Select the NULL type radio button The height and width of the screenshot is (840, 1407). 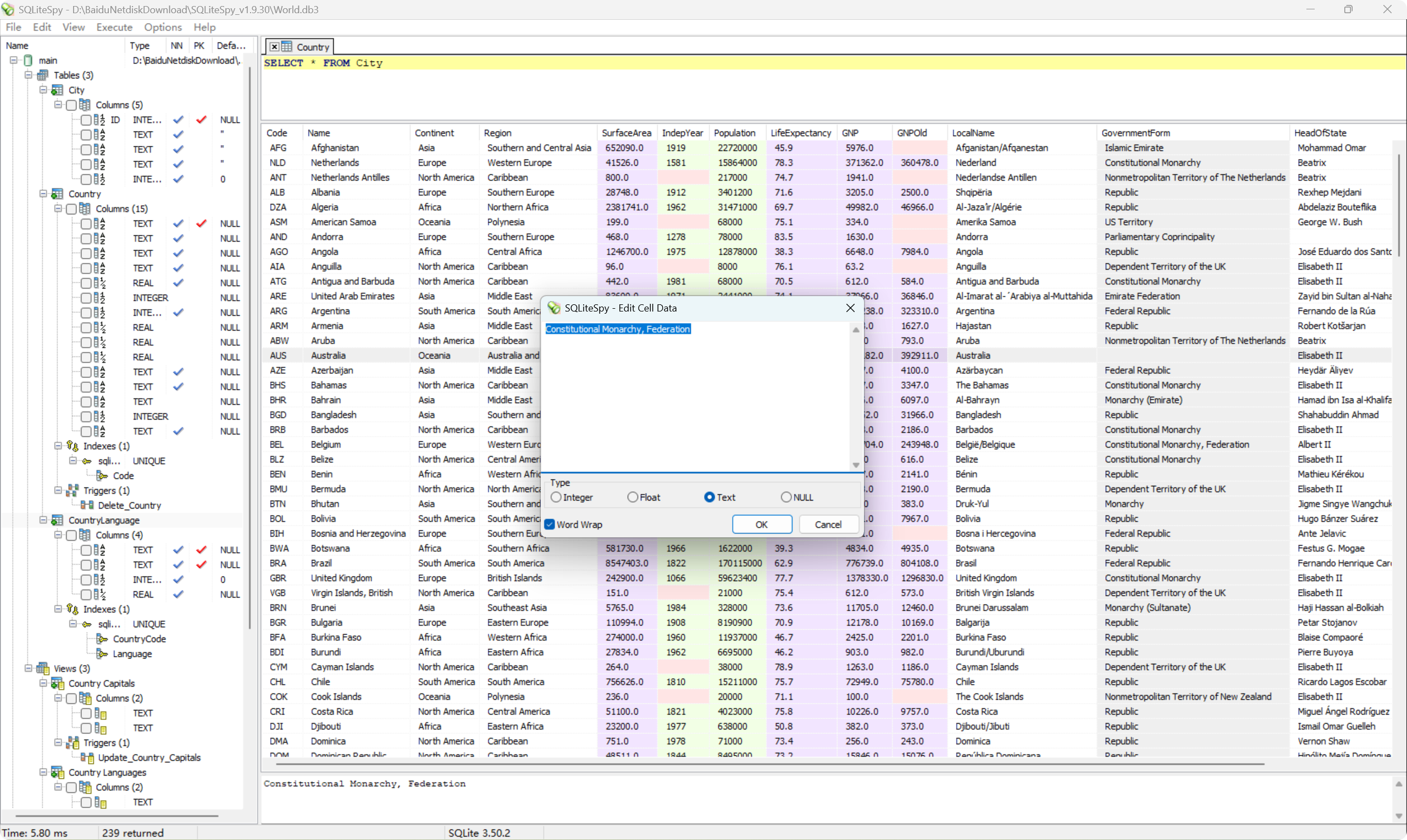(x=785, y=497)
